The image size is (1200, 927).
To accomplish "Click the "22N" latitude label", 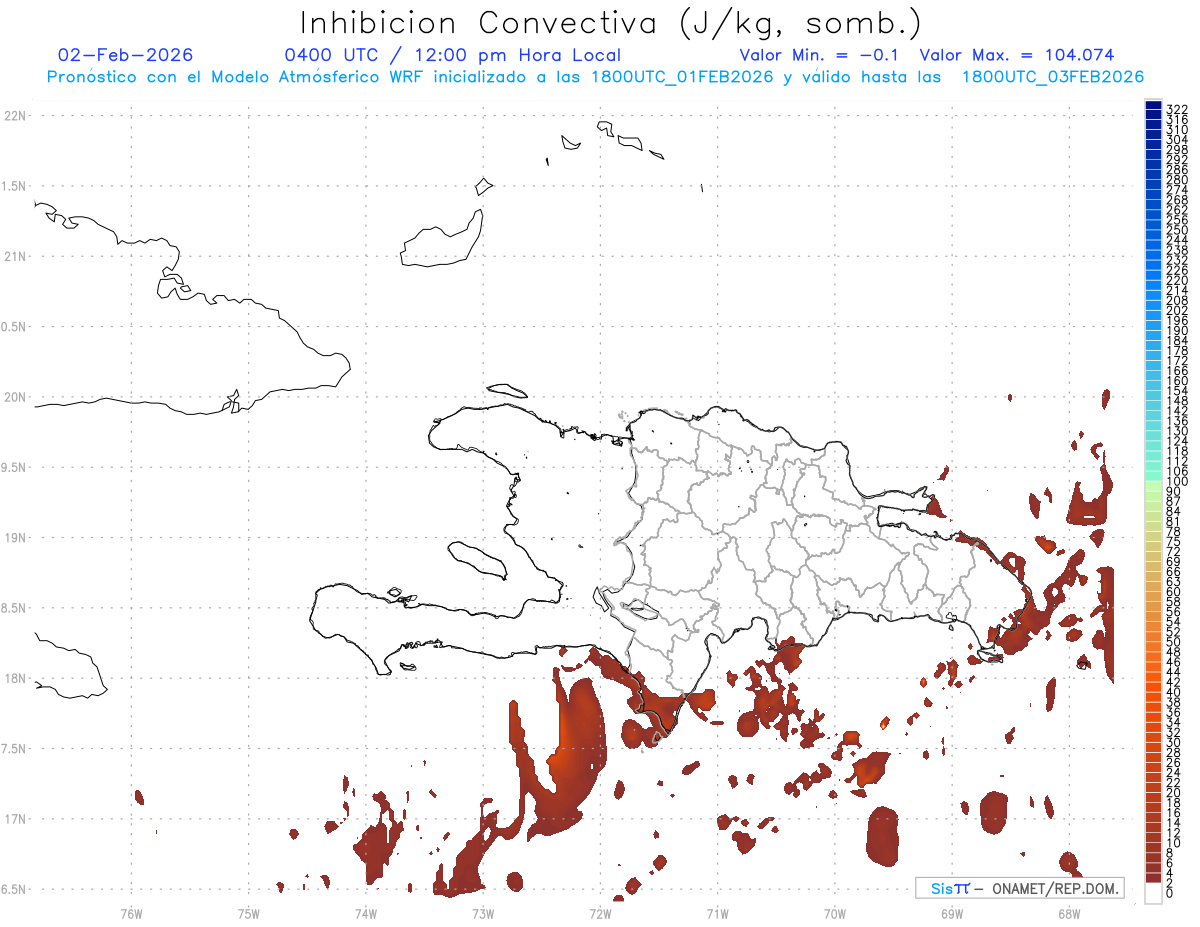I will 15,116.
